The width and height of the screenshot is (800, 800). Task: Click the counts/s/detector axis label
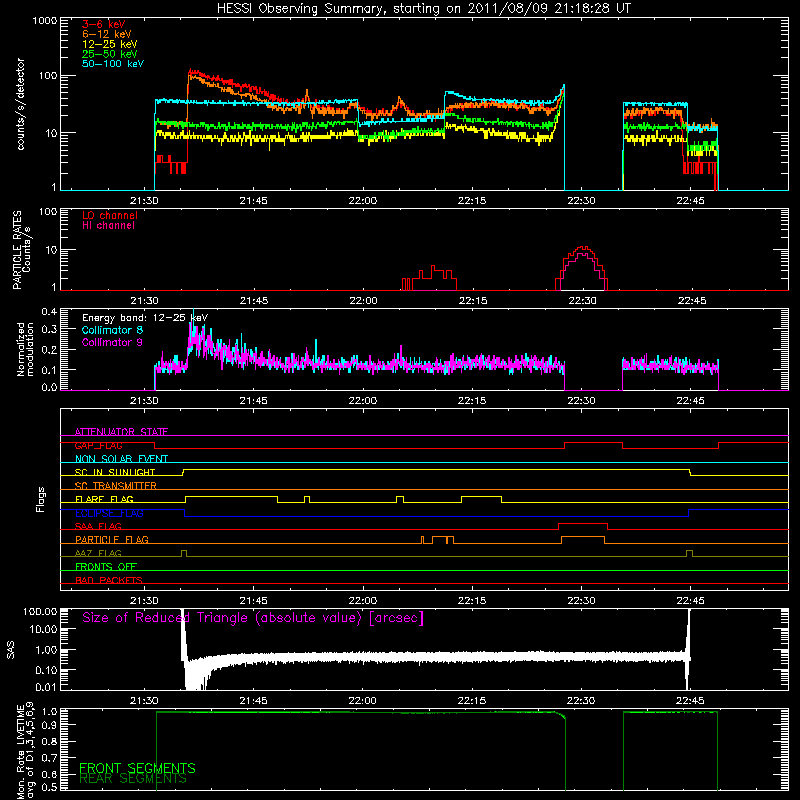tap(21, 104)
